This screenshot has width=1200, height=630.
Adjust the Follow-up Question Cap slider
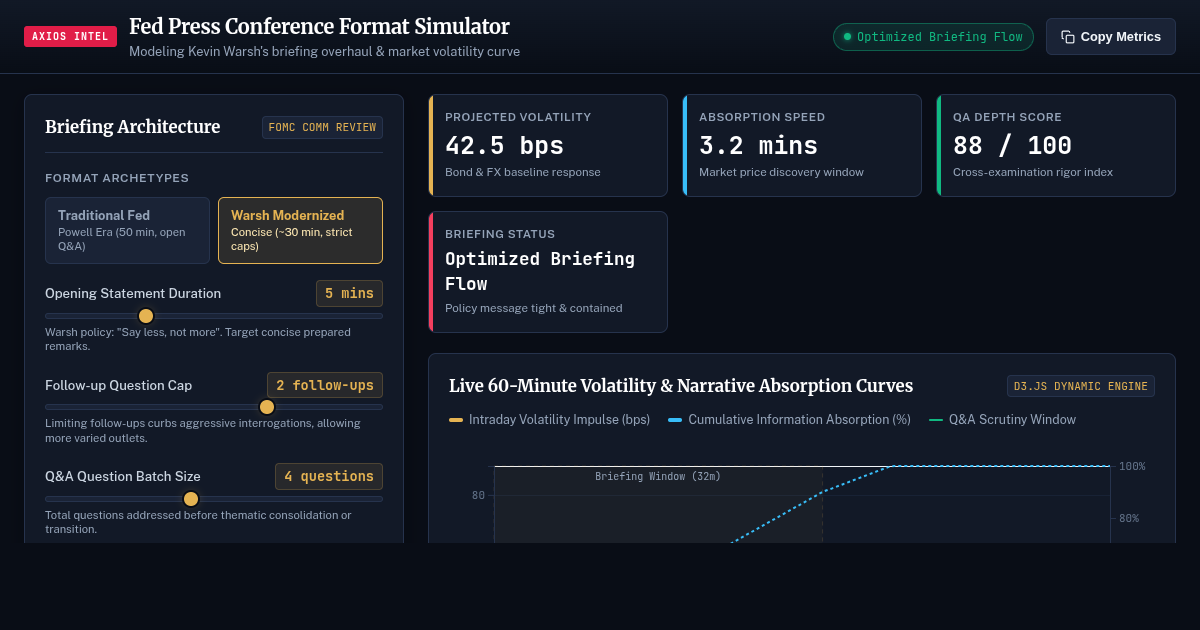coord(214,407)
